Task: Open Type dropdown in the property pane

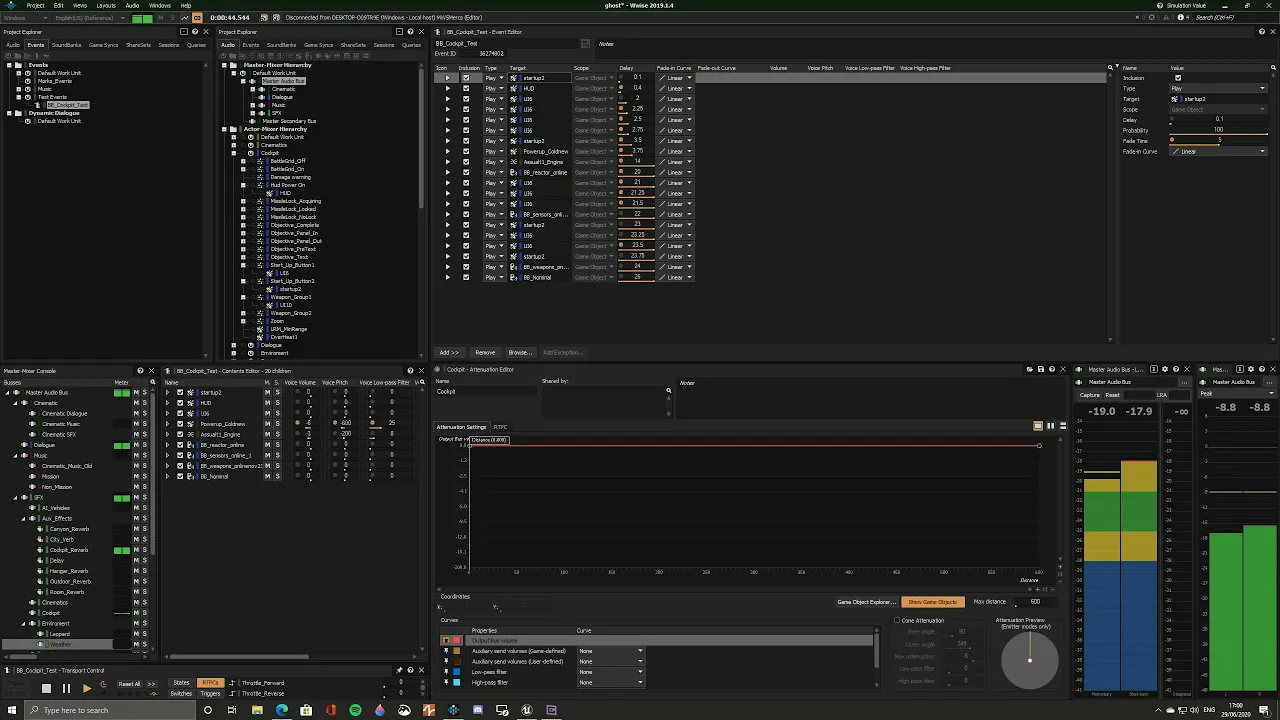Action: (x=1218, y=88)
